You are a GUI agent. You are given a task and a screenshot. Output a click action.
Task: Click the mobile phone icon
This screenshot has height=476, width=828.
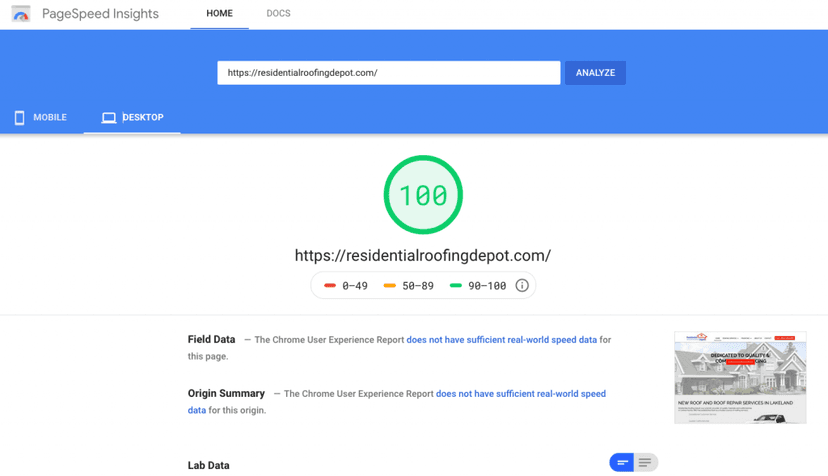(19, 118)
